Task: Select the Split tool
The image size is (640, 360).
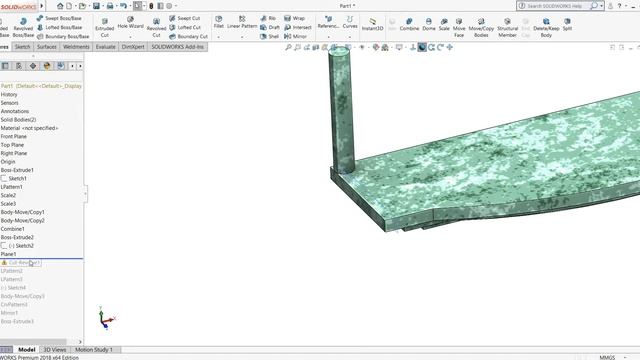Action: 567,24
